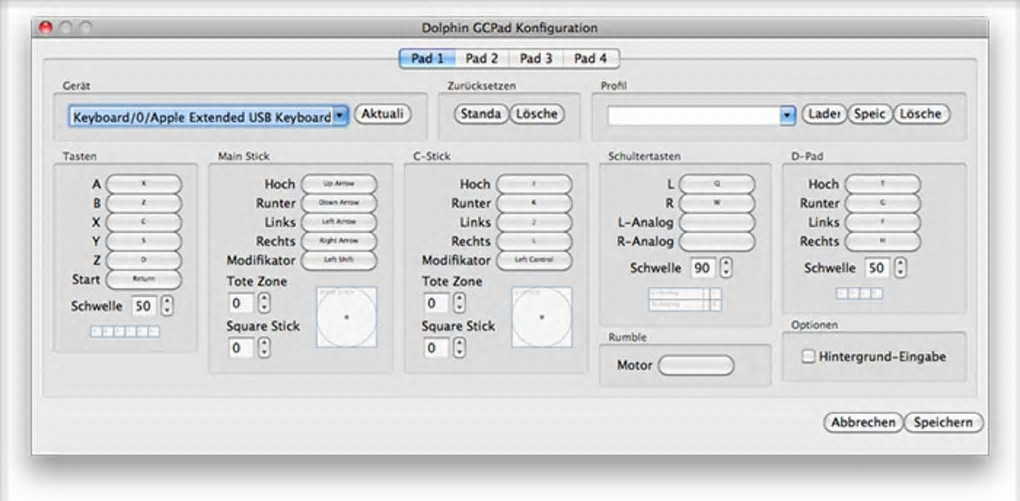Close the GCPad Konfiguration window
Viewport: 1020px width, 501px height.
(46, 28)
